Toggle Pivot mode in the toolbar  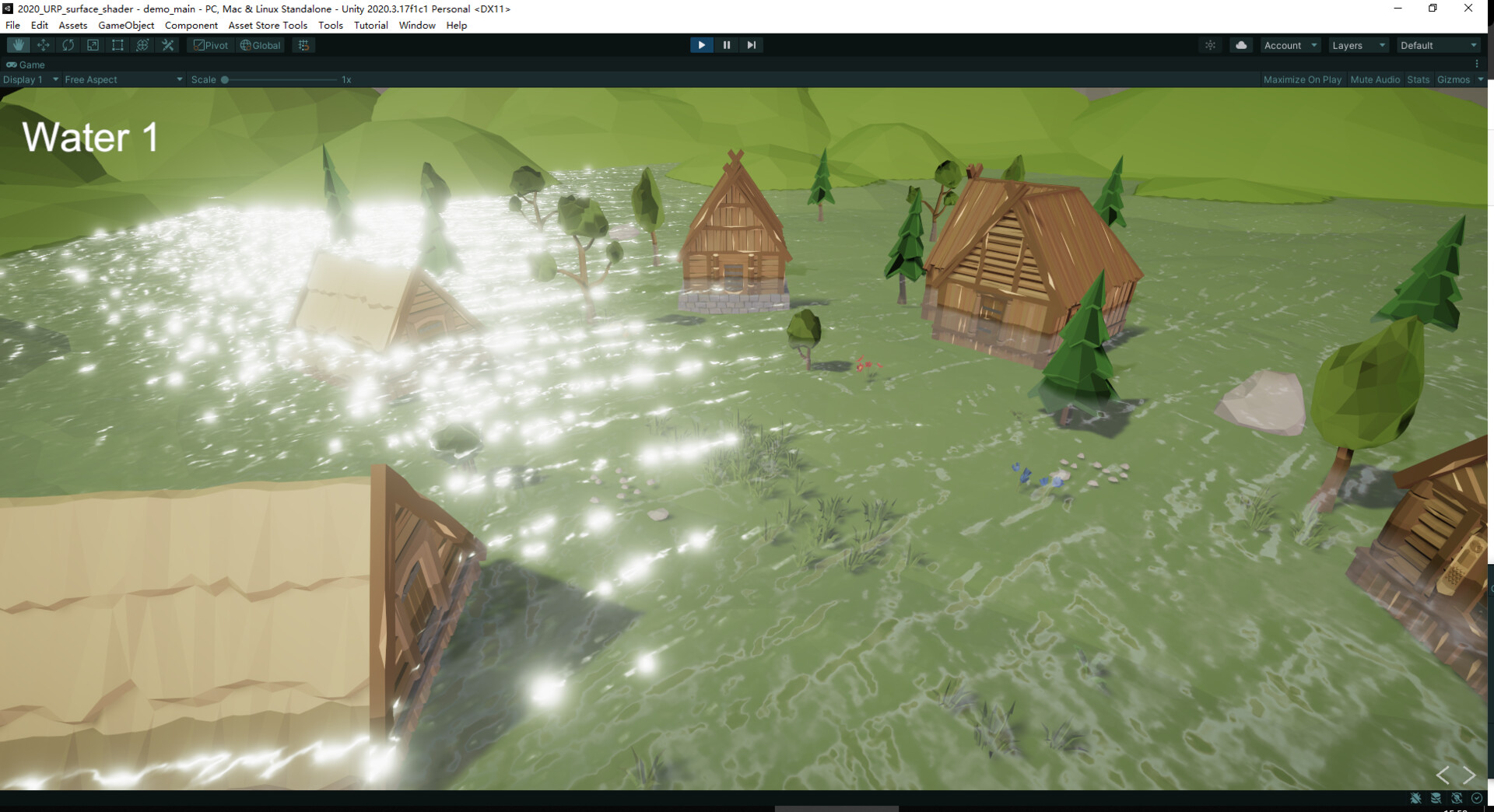click(x=210, y=44)
